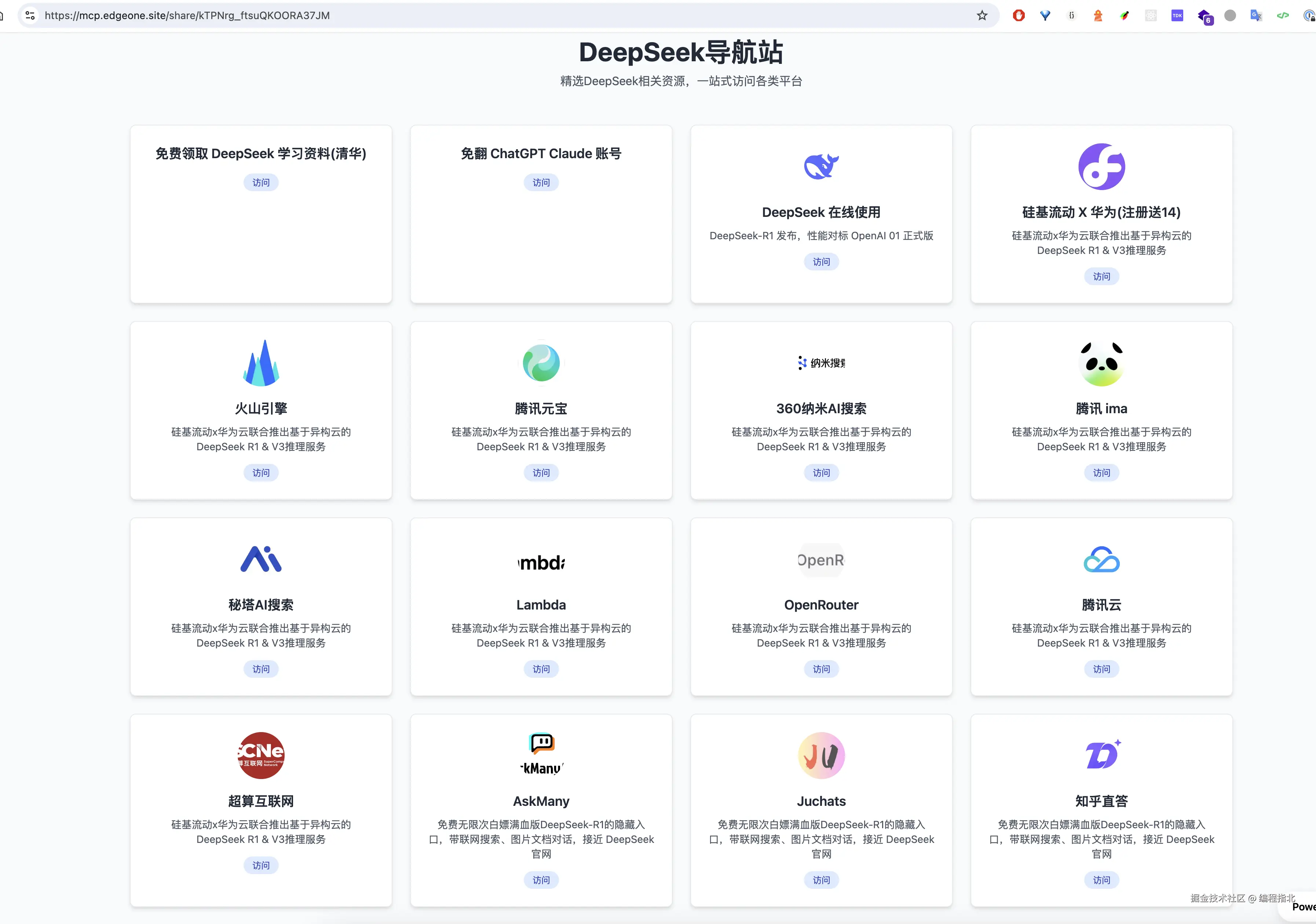The width and height of the screenshot is (1316, 924).
Task: Click the Juchats gradient circle logo
Action: click(821, 755)
